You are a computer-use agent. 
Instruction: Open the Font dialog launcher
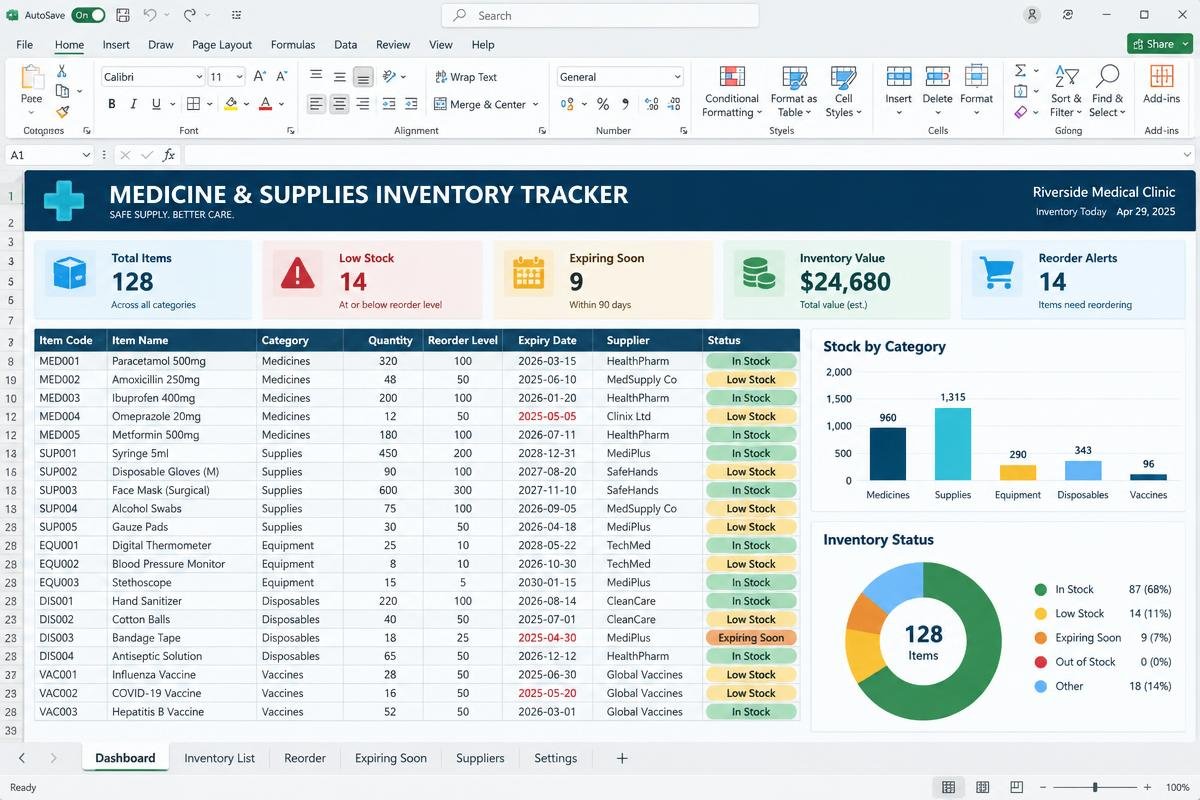tap(291, 131)
